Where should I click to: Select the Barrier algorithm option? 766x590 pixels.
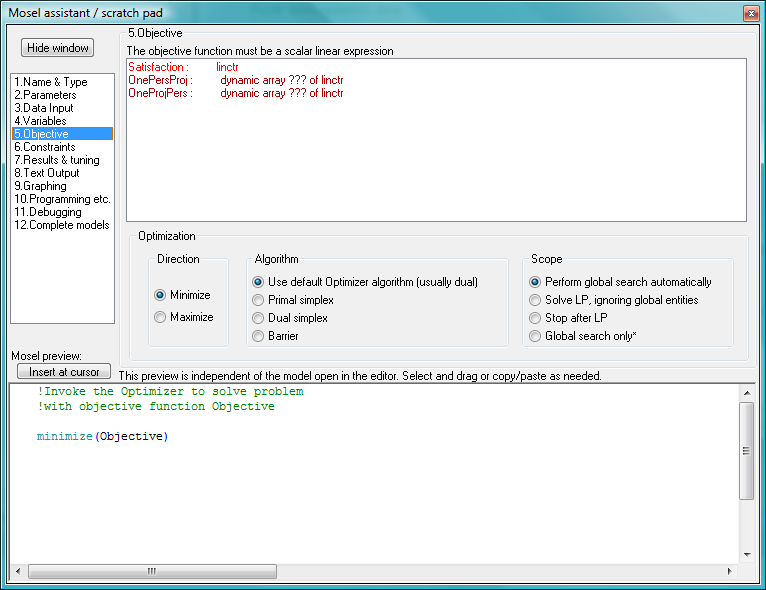[x=259, y=336]
